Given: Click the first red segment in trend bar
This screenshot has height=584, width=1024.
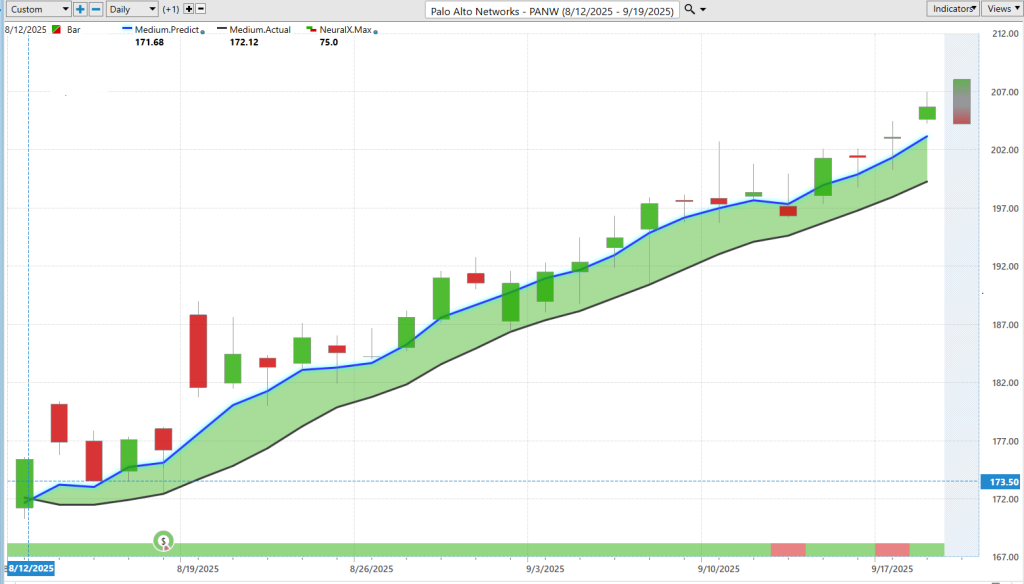Looking at the screenshot, I should [x=788, y=549].
